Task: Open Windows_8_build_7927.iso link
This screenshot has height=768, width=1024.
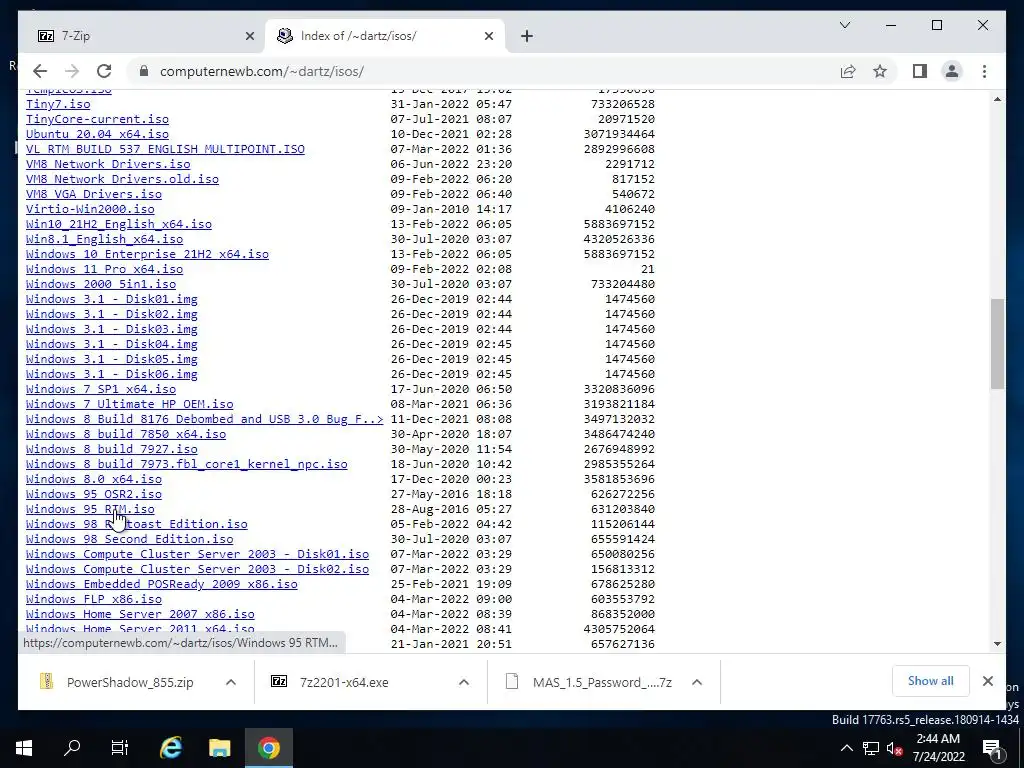Action: tap(112, 449)
